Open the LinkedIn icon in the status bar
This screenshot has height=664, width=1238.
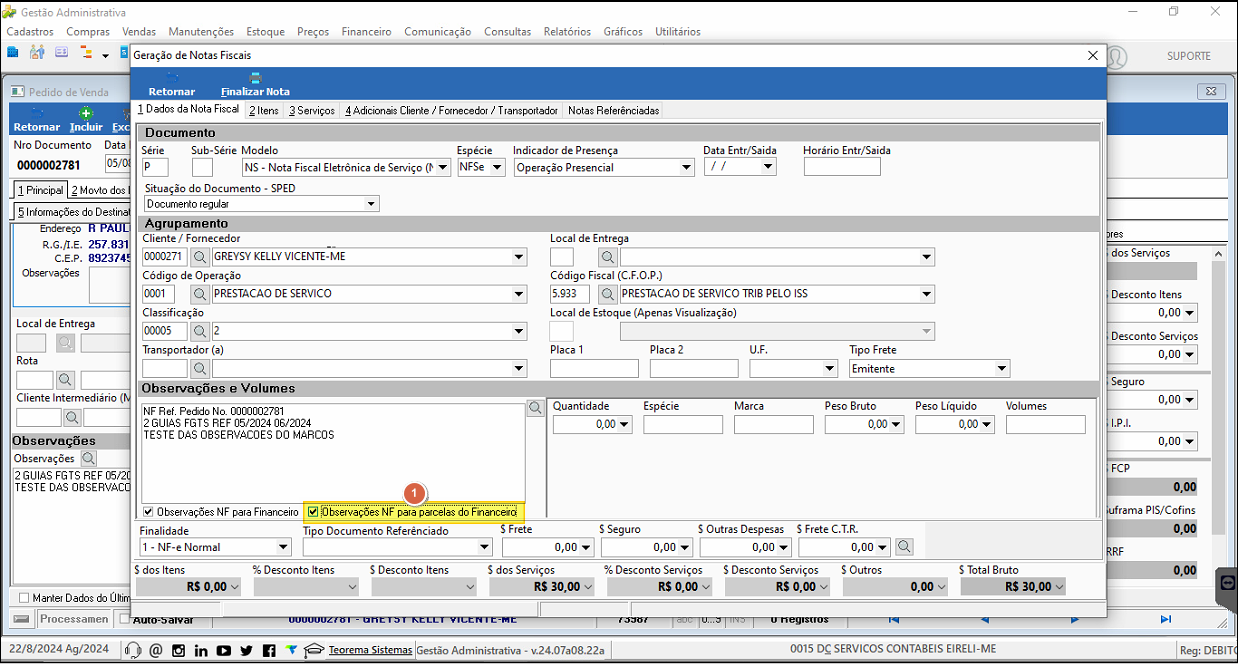pyautogui.click(x=201, y=650)
